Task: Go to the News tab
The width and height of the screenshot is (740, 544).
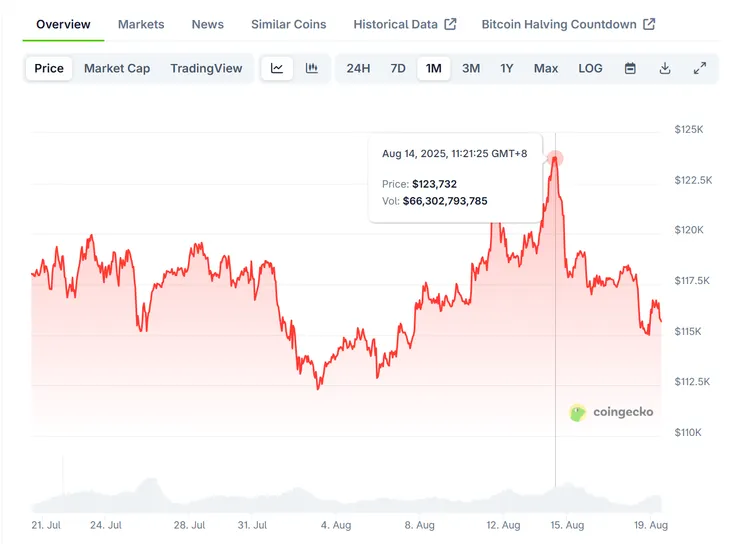Action: tap(208, 24)
